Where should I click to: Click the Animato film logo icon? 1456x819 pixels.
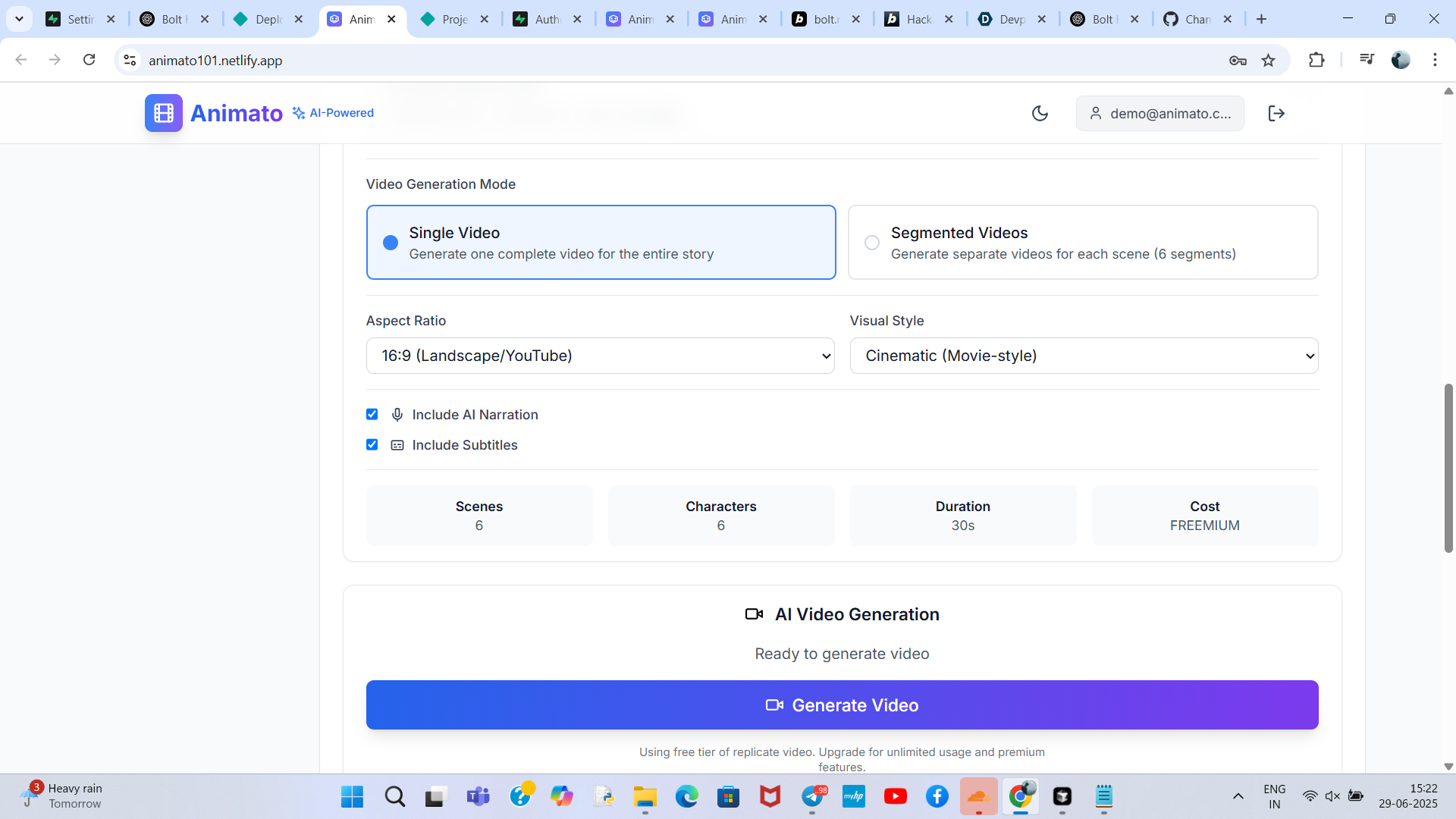[163, 113]
